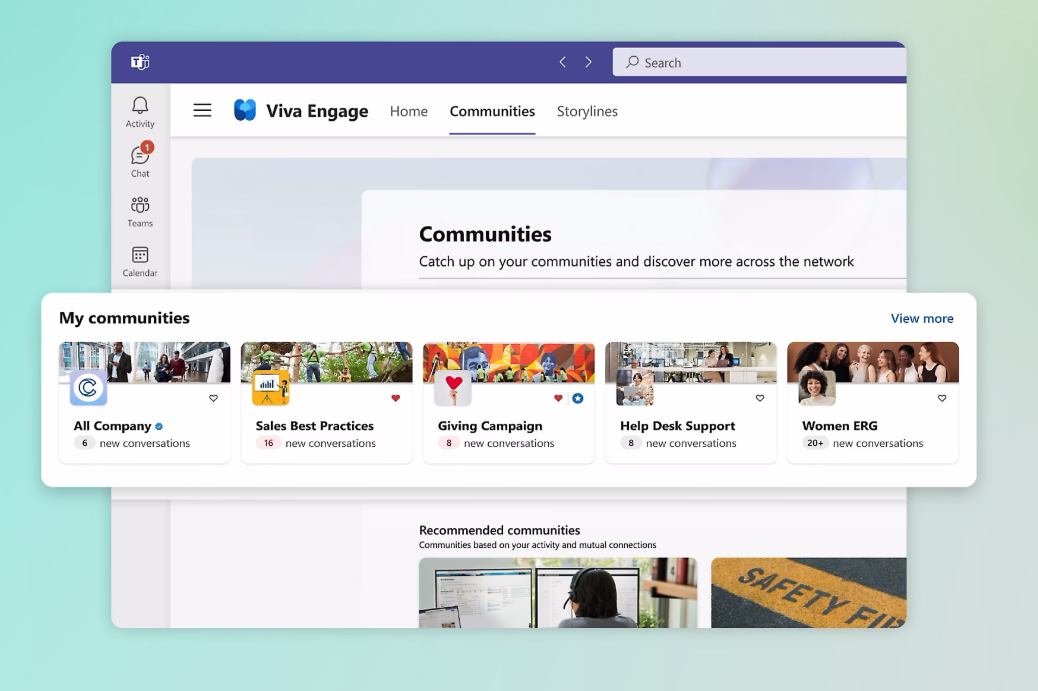Click the star badge on Giving Campaign
This screenshot has width=1038, height=691.
click(578, 398)
